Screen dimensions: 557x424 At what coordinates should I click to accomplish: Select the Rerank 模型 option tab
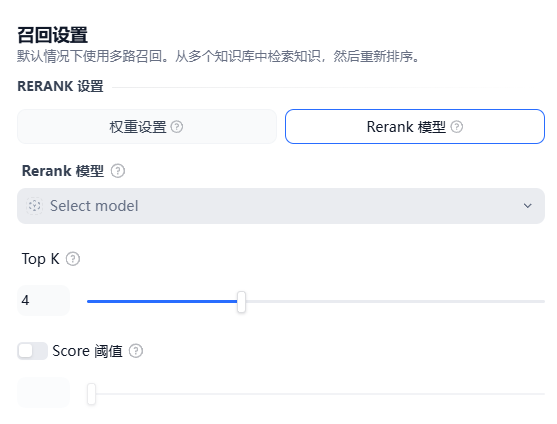tap(415, 126)
